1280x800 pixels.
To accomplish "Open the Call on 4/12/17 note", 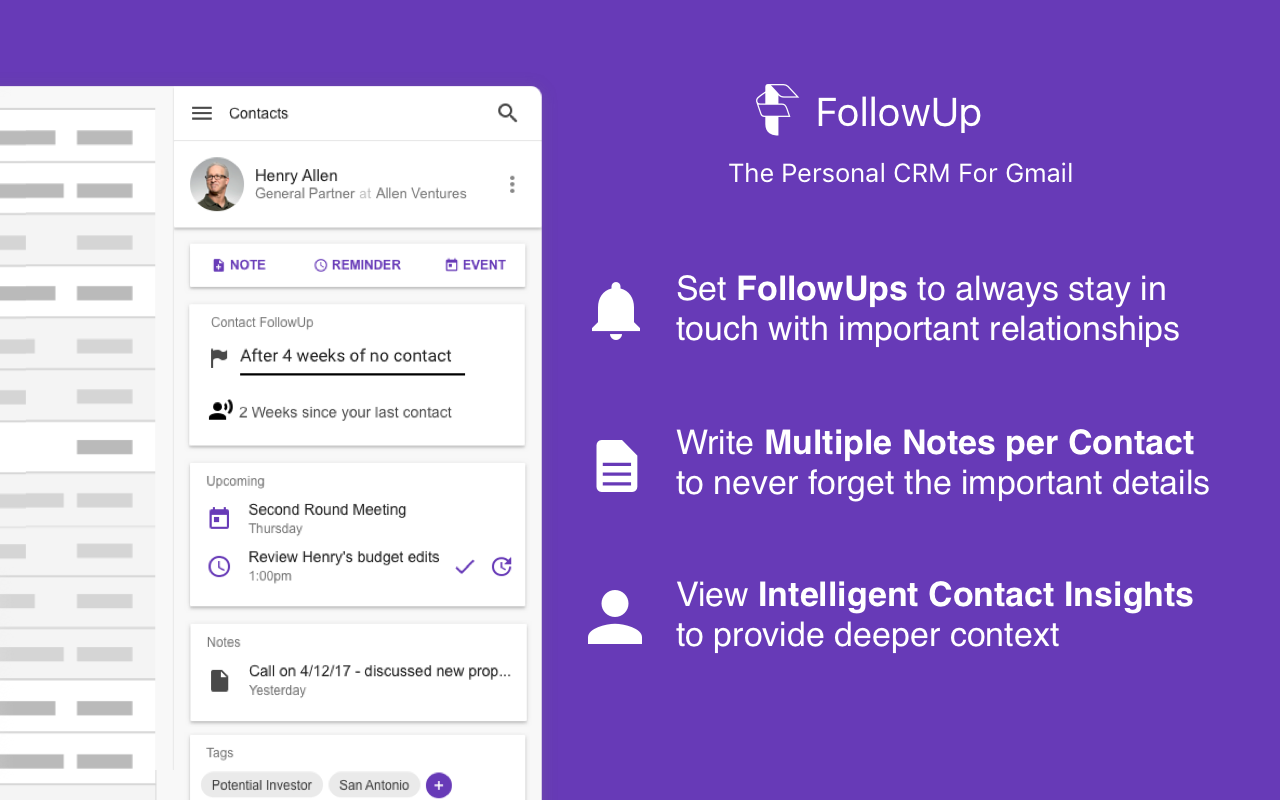I will pos(379,672).
